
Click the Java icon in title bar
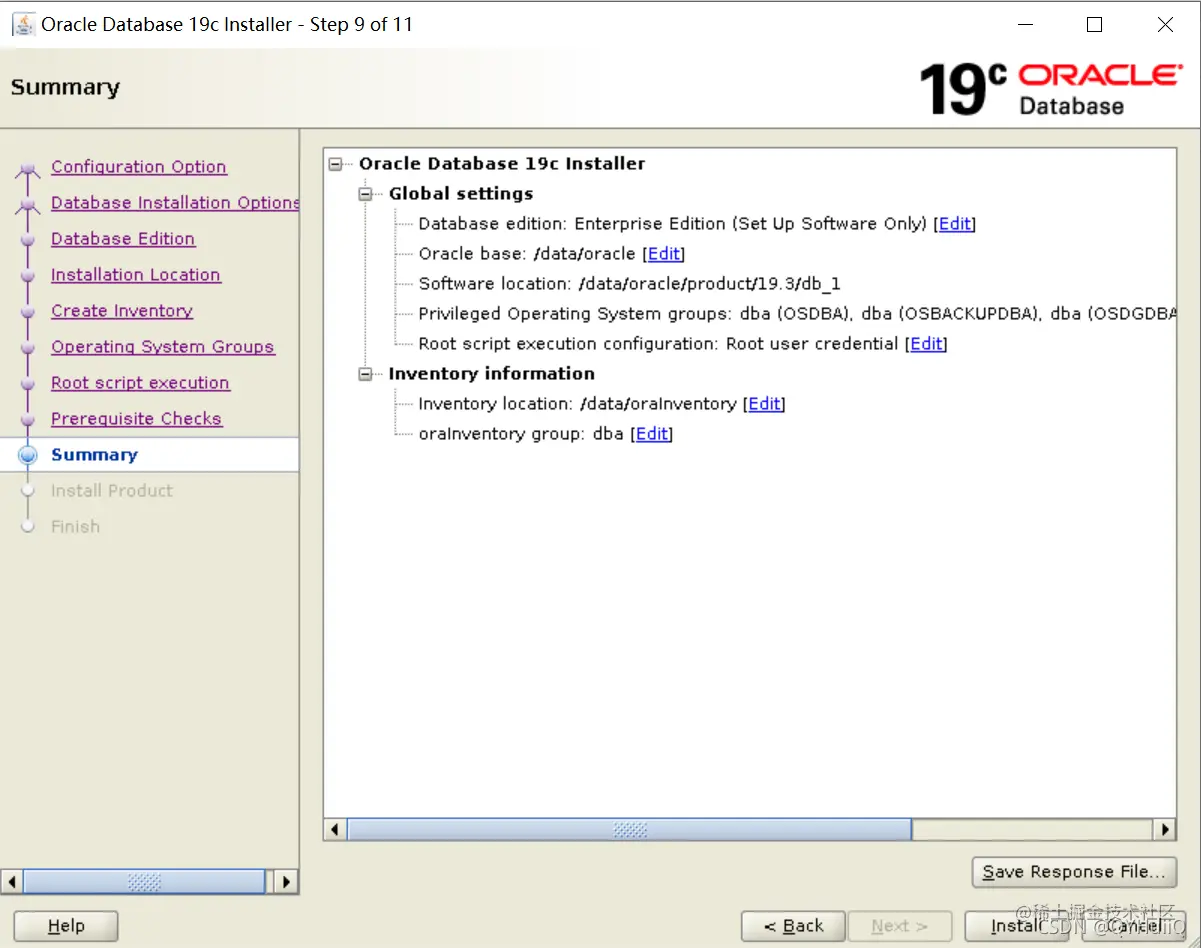[23, 24]
